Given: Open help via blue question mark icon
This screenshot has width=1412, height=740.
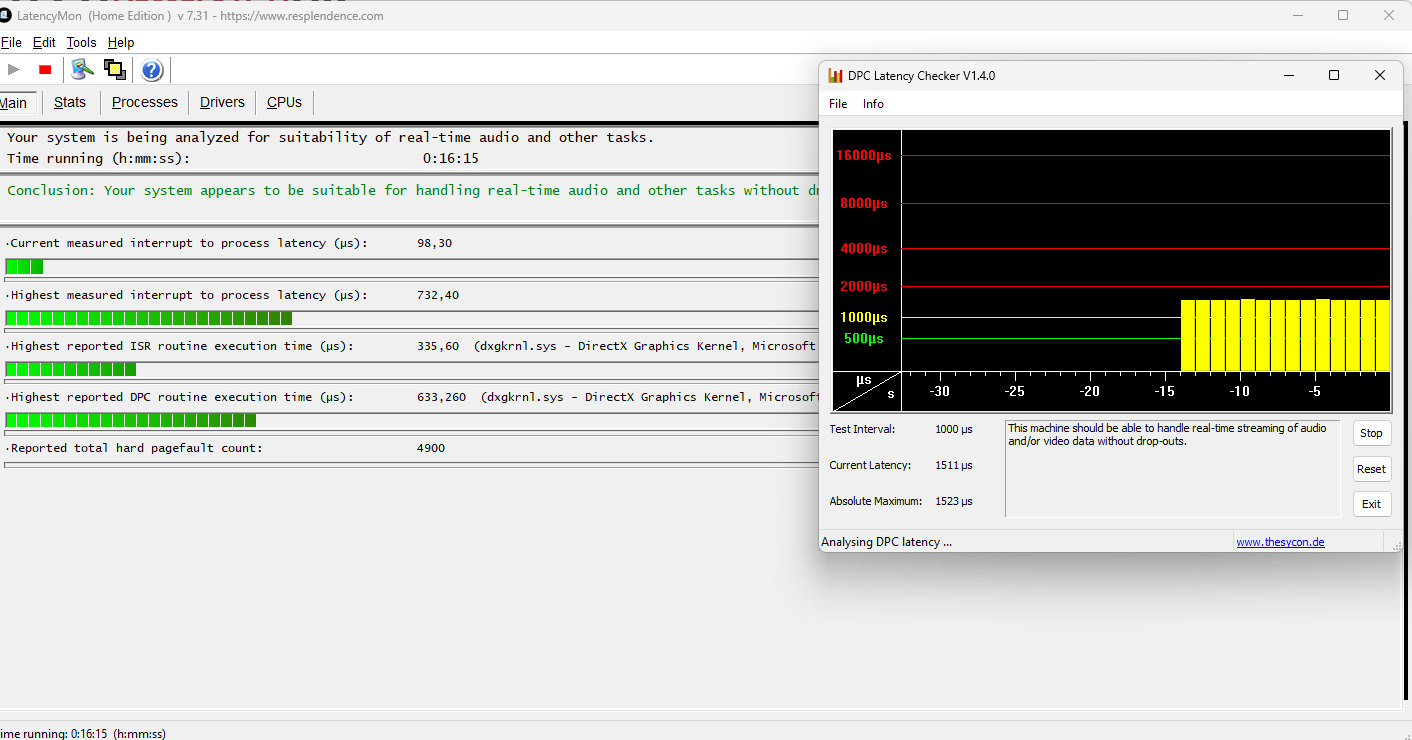Looking at the screenshot, I should tap(152, 70).
